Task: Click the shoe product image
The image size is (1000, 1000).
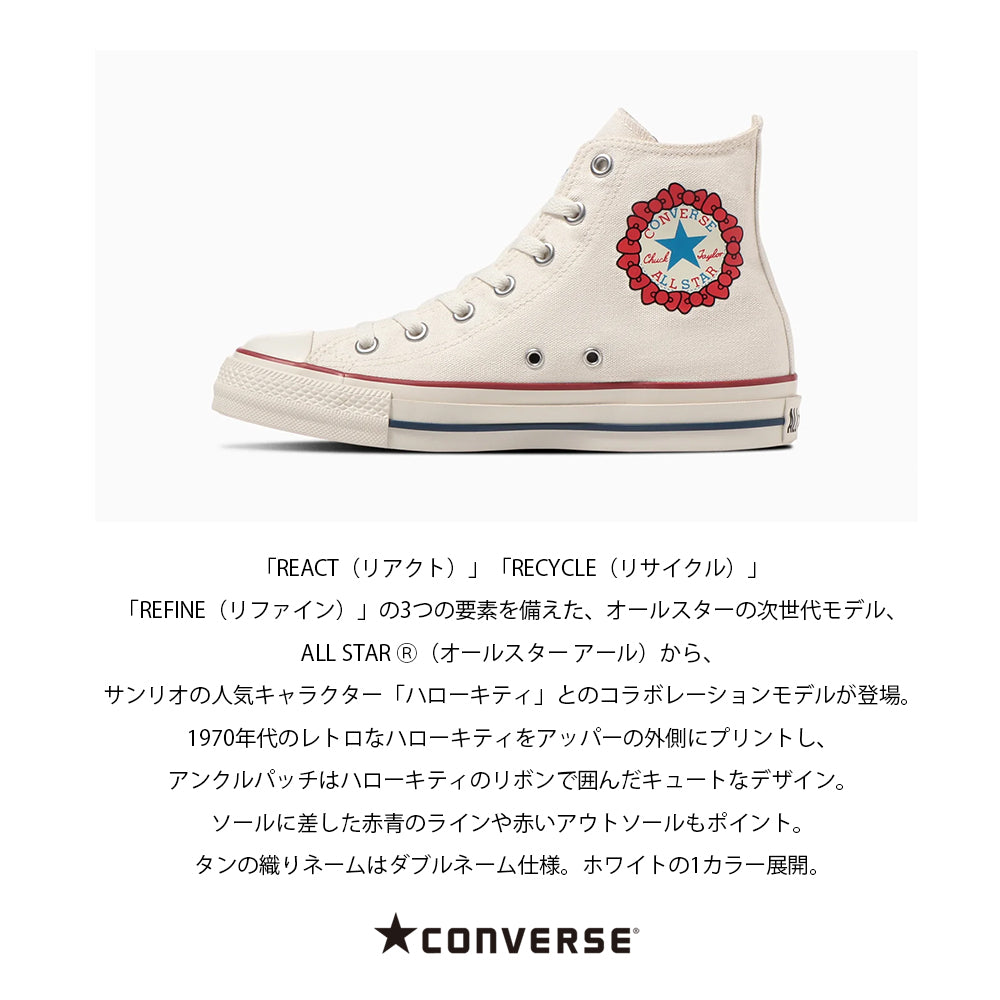Action: [506, 286]
